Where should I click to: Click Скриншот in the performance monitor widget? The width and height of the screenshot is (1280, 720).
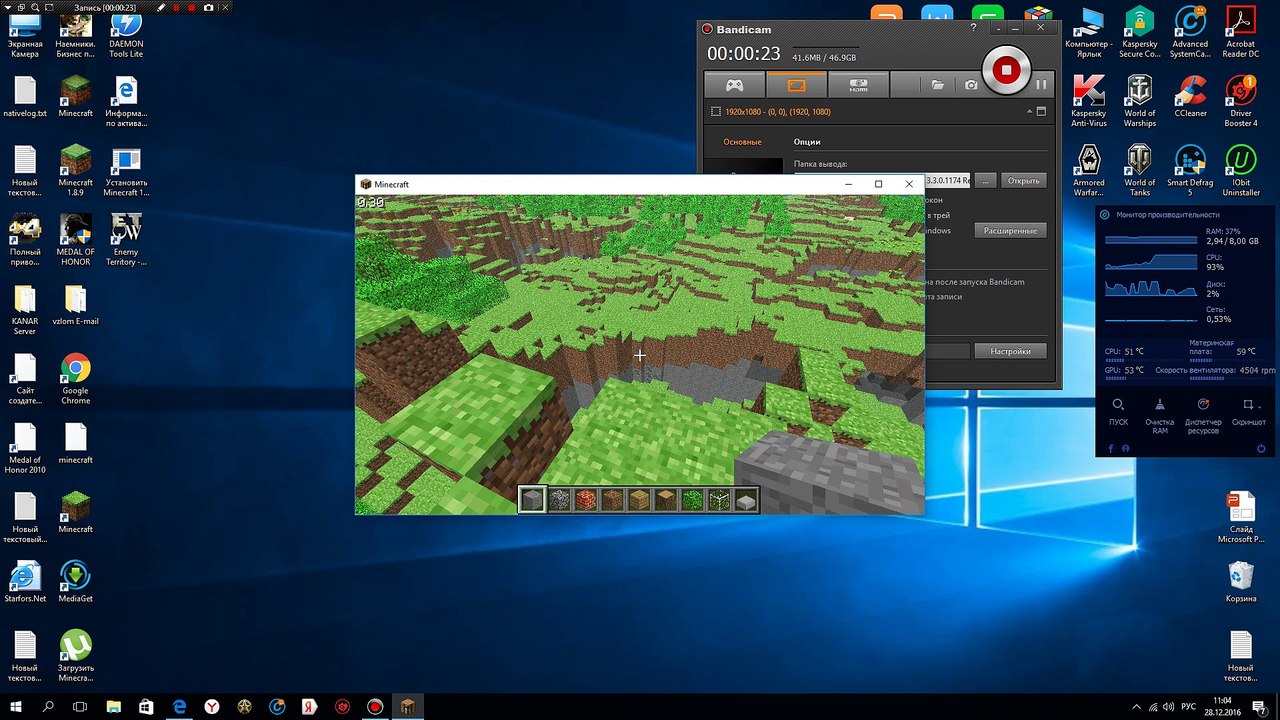pyautogui.click(x=1248, y=413)
